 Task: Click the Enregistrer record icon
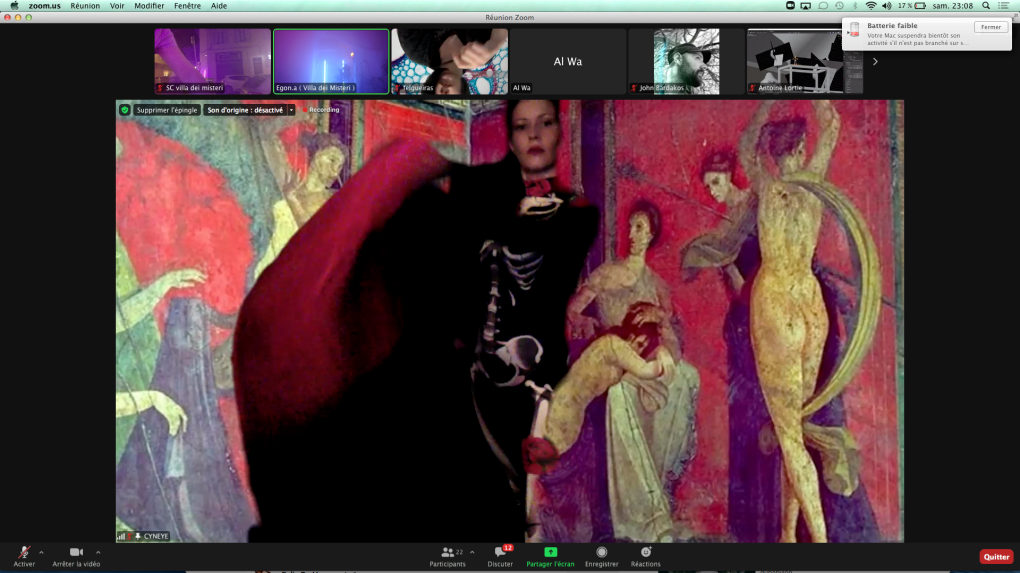(x=601, y=552)
